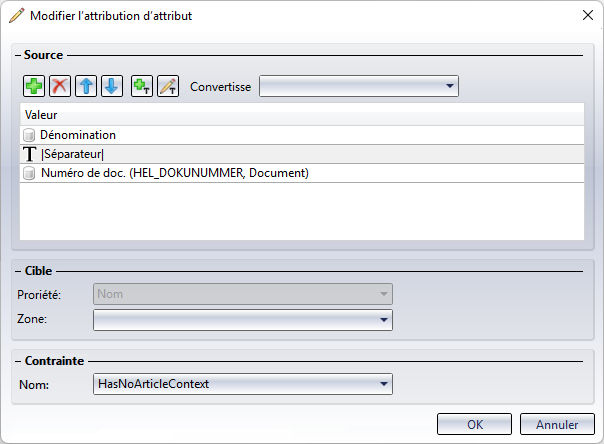Select the |Séparateur| text row
Viewport: 604px width, 444px height.
(302, 154)
